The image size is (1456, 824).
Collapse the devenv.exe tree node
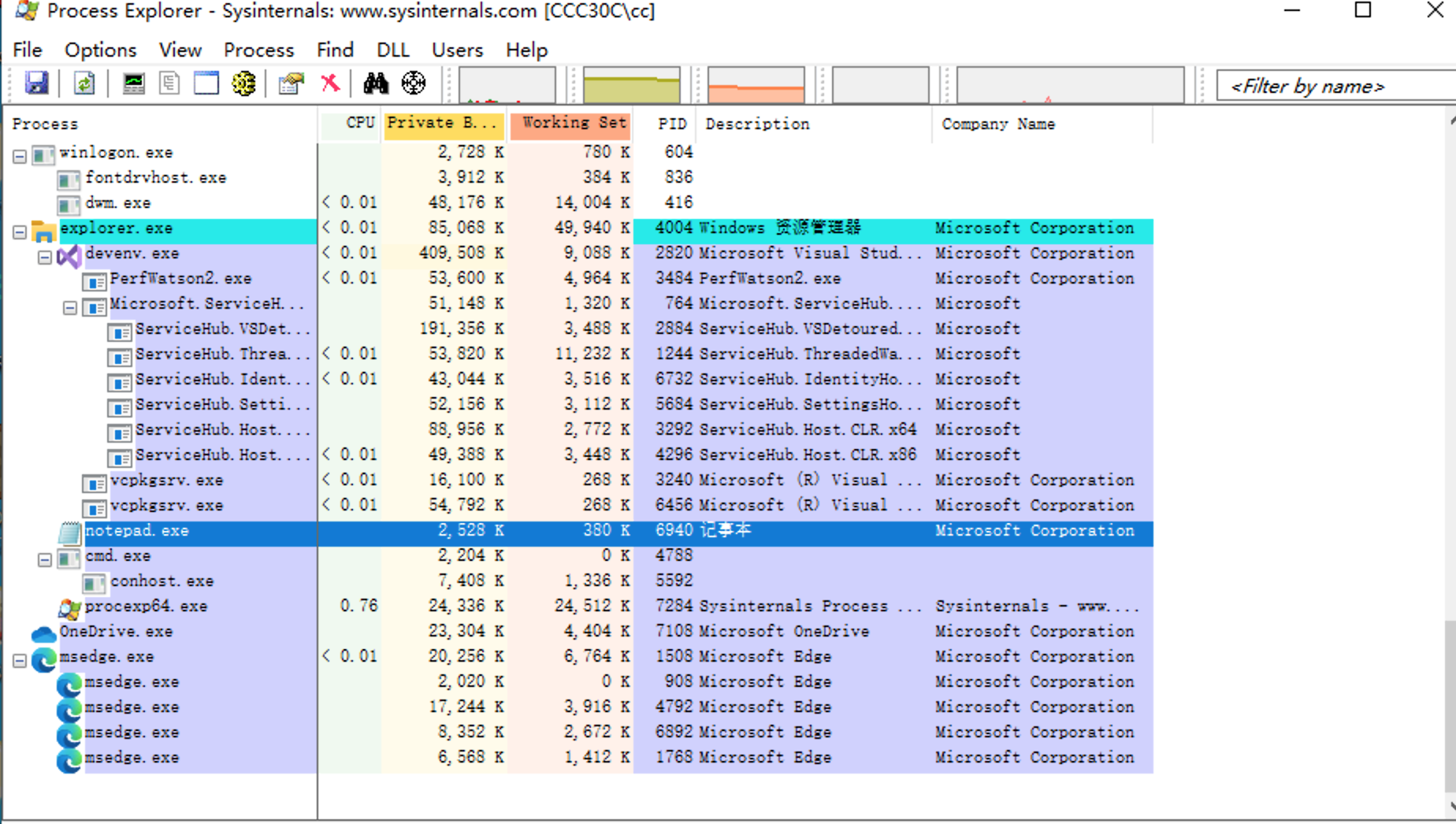tap(45, 257)
